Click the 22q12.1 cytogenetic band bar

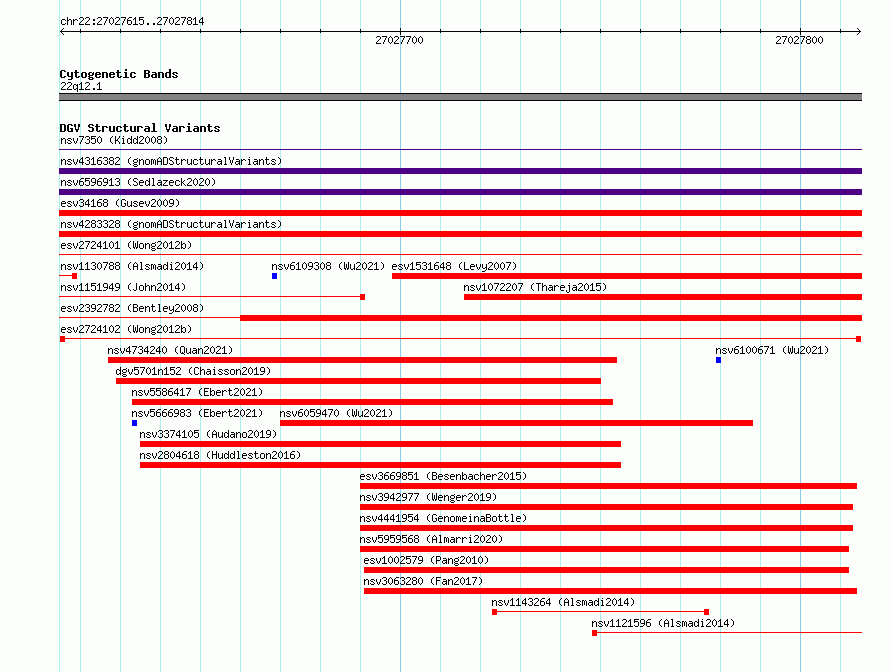(460, 97)
